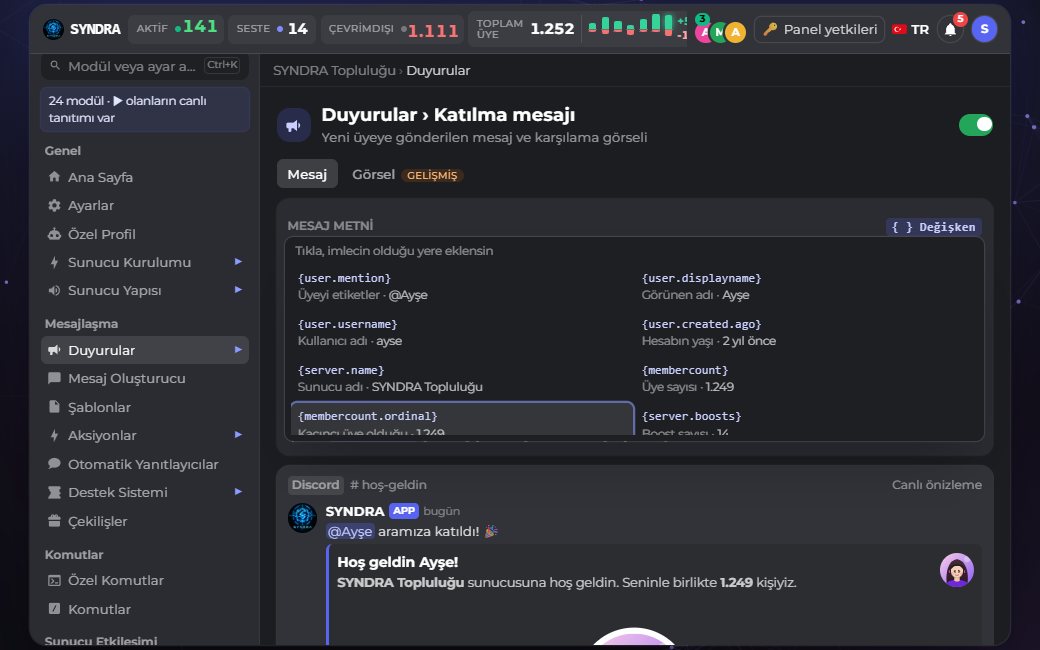Click the Destek Sistemi ticket icon
Viewport: 1040px width, 650px height.
point(54,492)
